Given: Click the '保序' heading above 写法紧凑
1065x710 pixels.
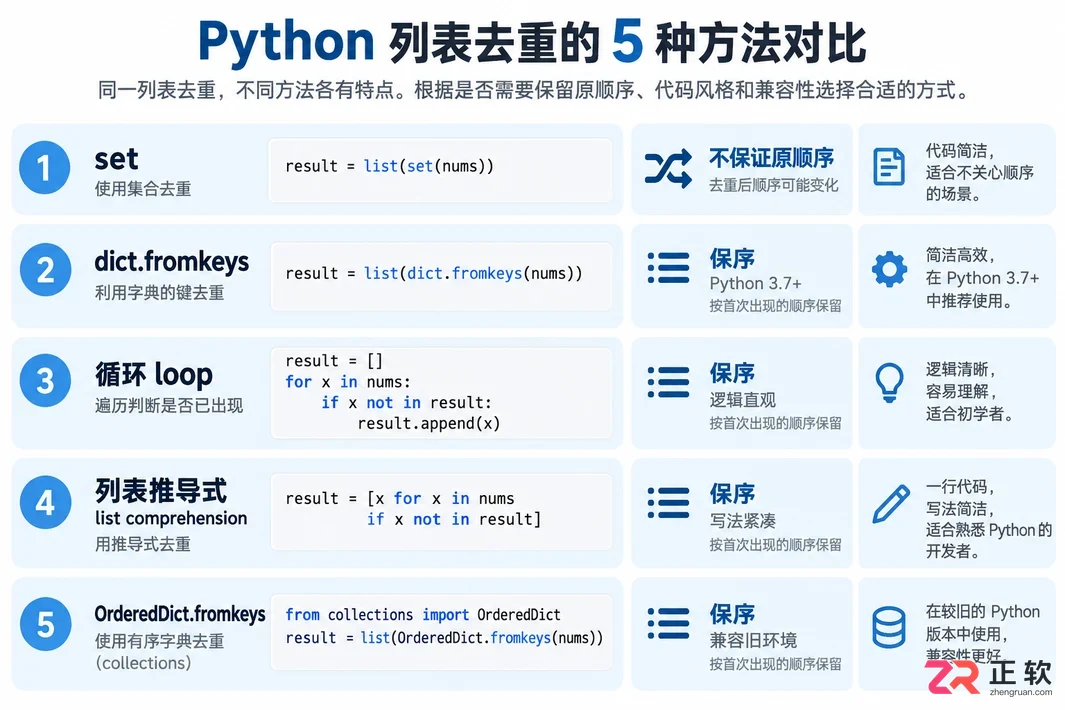Looking at the screenshot, I should coord(732,493).
